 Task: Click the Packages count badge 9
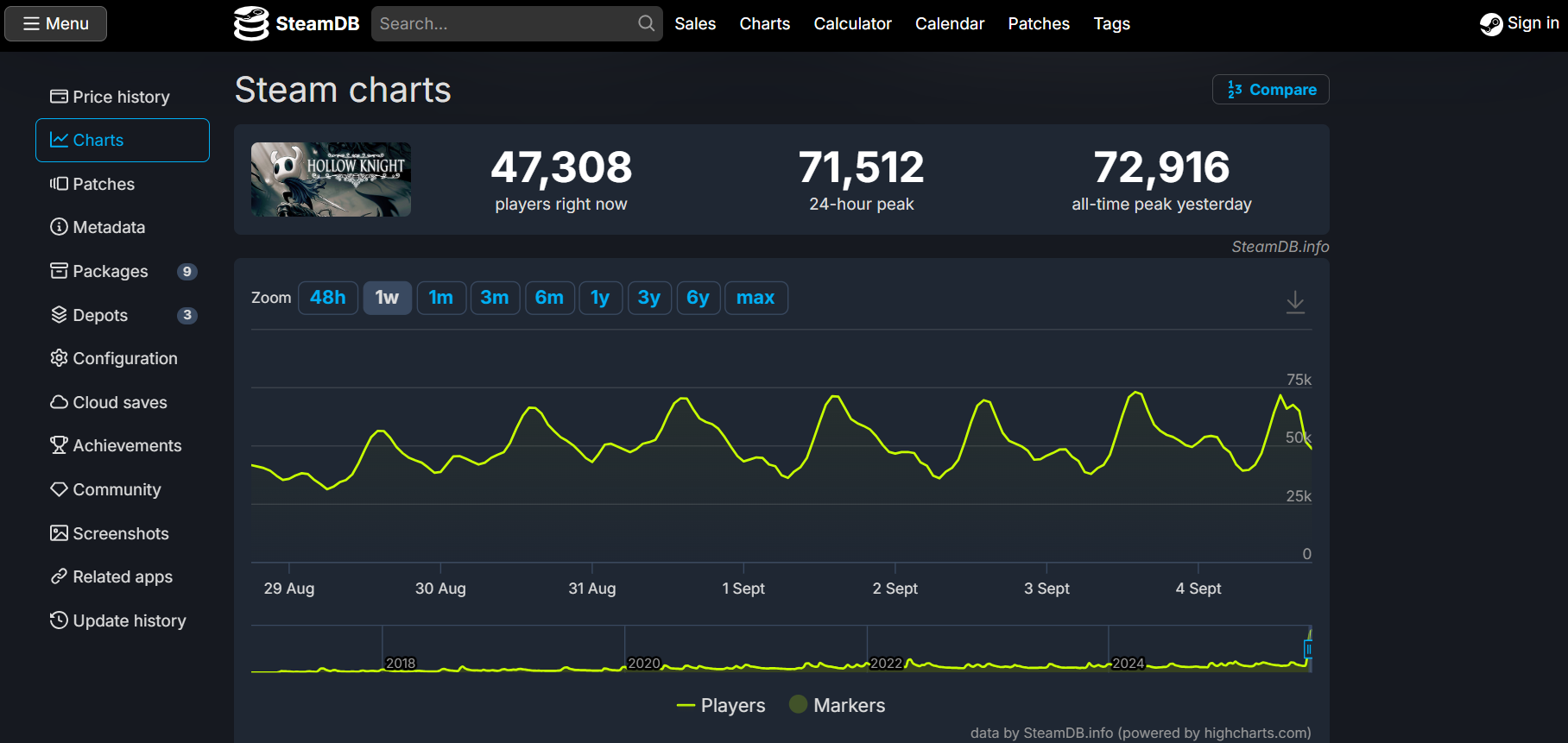(x=187, y=272)
